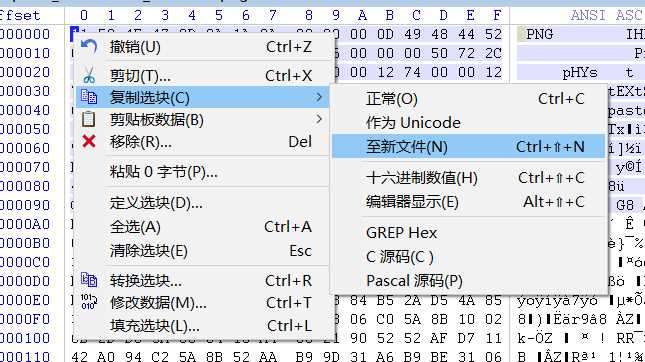Select C 源码(C) copy option
Screen dimensions: 645x362
coord(469,257)
